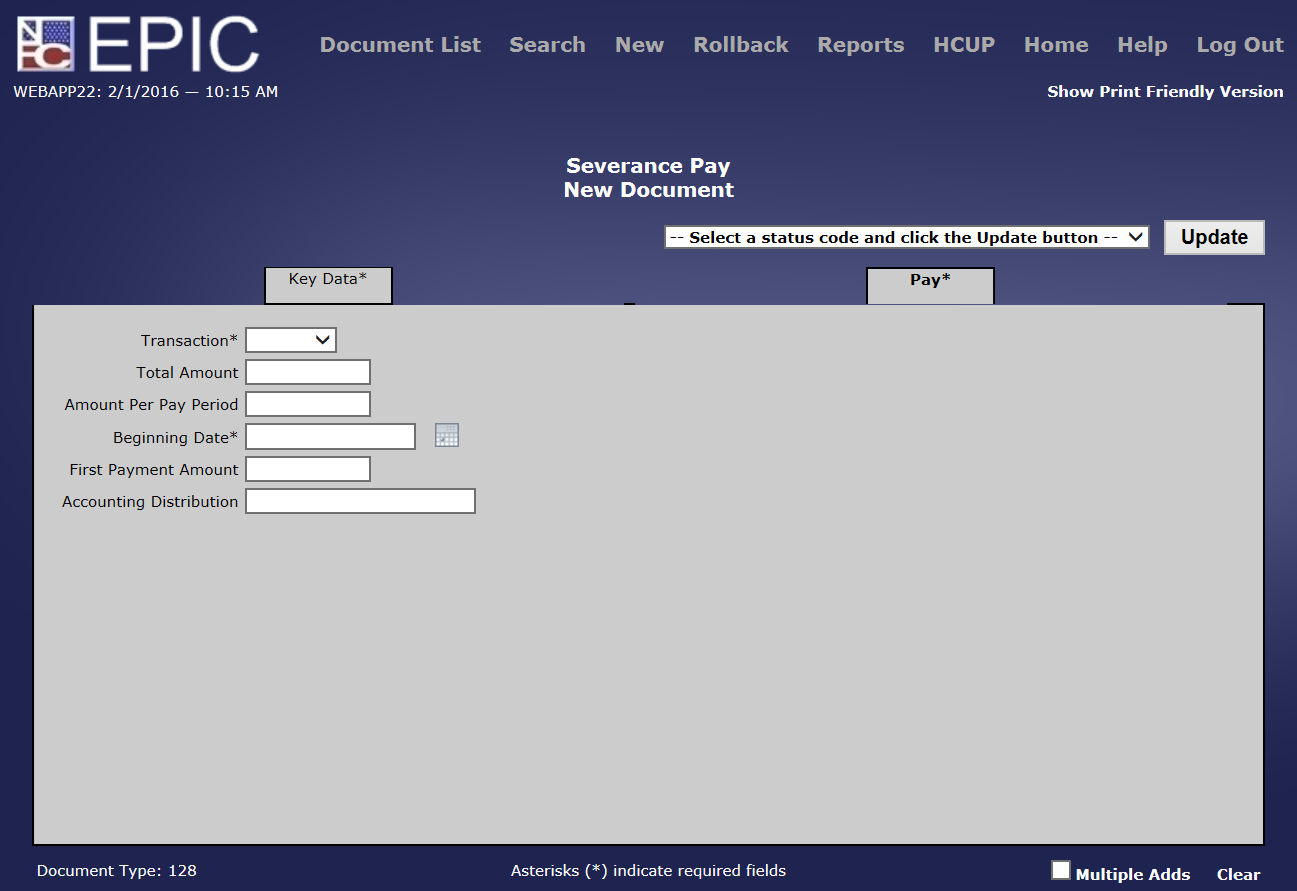Enable the Multiple Adds checkbox
Viewport: 1297px width, 891px height.
click(x=1061, y=870)
